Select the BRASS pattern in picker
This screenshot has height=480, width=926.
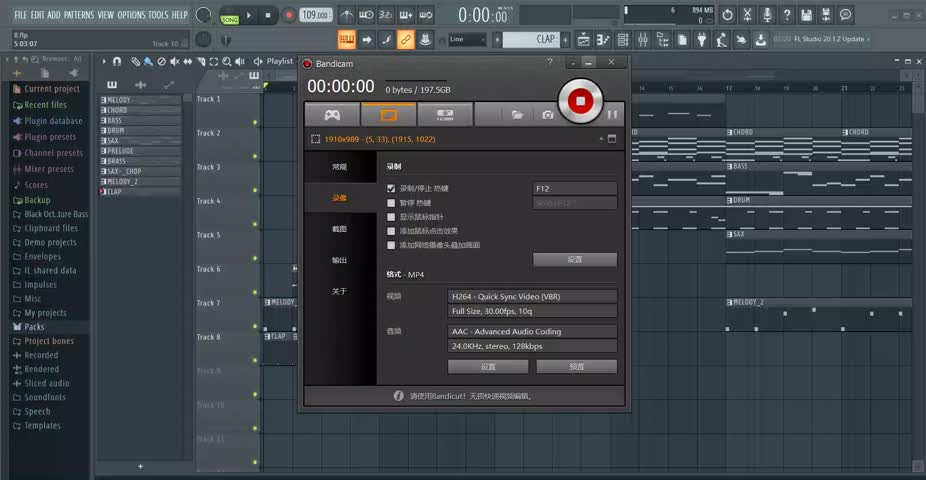(141, 161)
